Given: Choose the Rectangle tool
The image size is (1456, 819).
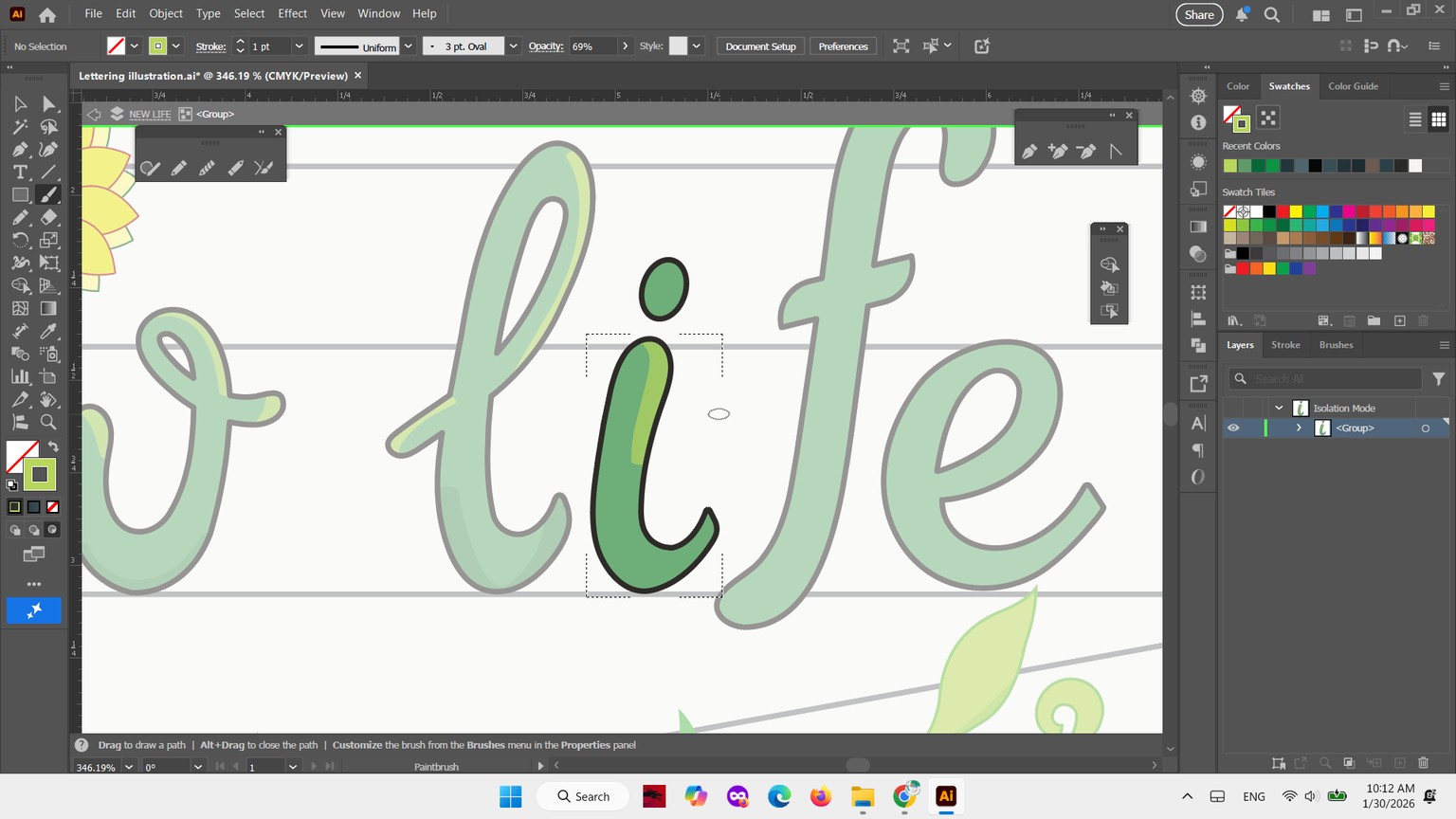Looking at the screenshot, I should pos(20,194).
